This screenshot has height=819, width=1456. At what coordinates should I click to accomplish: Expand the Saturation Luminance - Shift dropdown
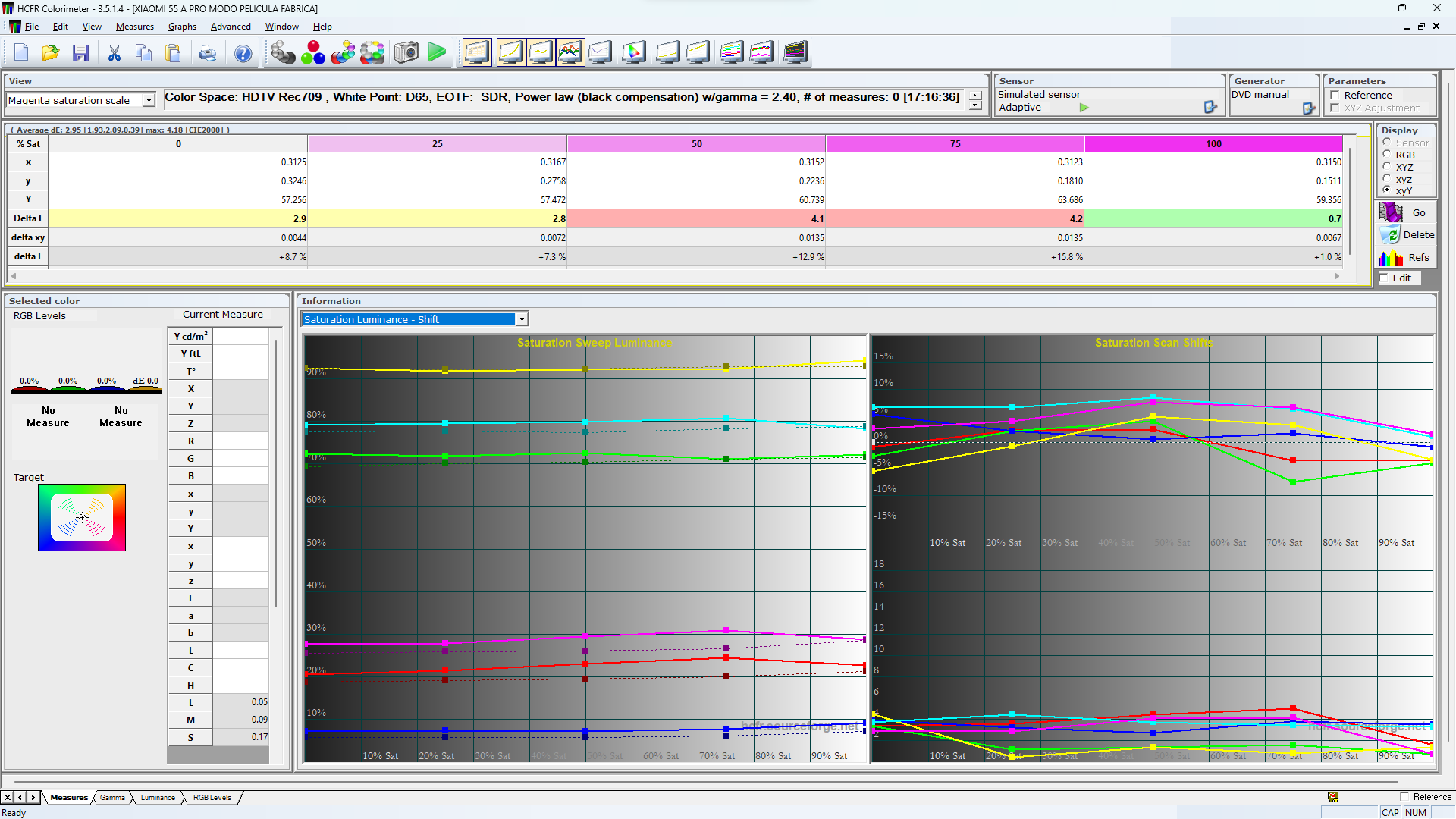(x=522, y=319)
